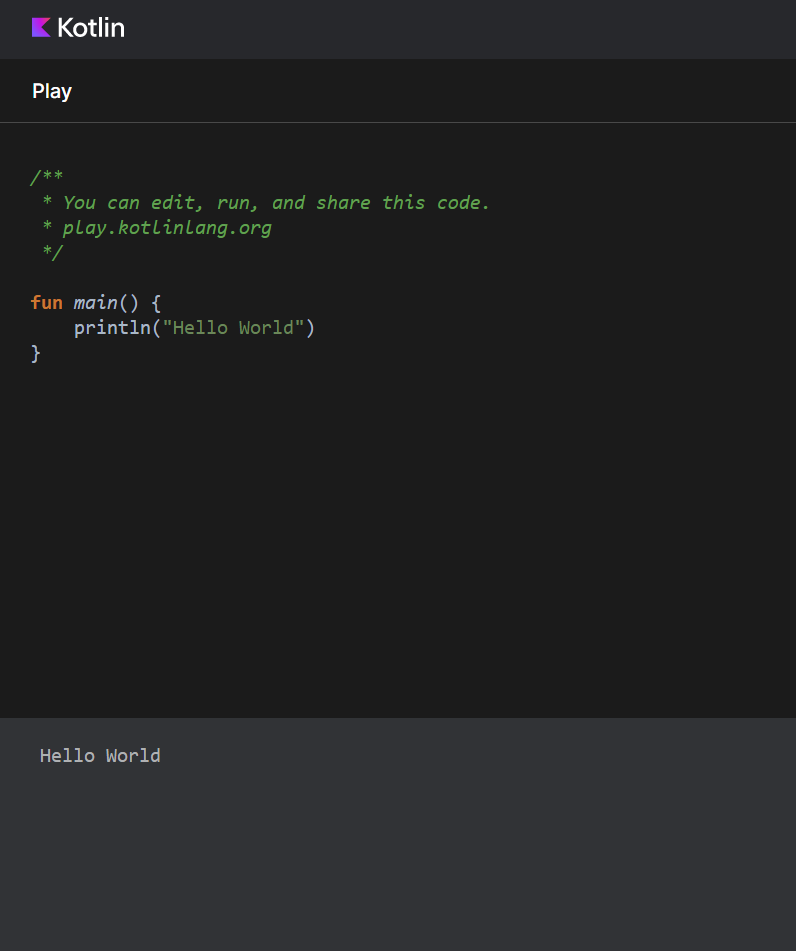Viewport: 796px width, 951px height.
Task: Click the fun keyword in the code
Action: [46, 302]
